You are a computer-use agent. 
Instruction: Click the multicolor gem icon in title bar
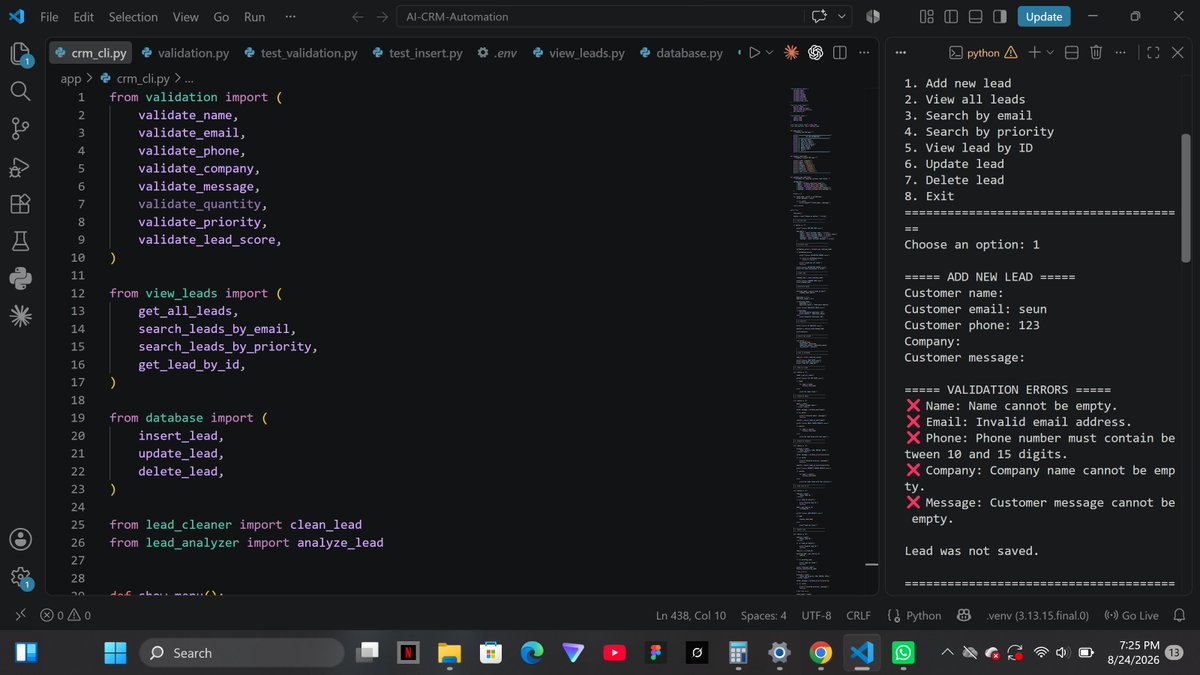tap(872, 17)
